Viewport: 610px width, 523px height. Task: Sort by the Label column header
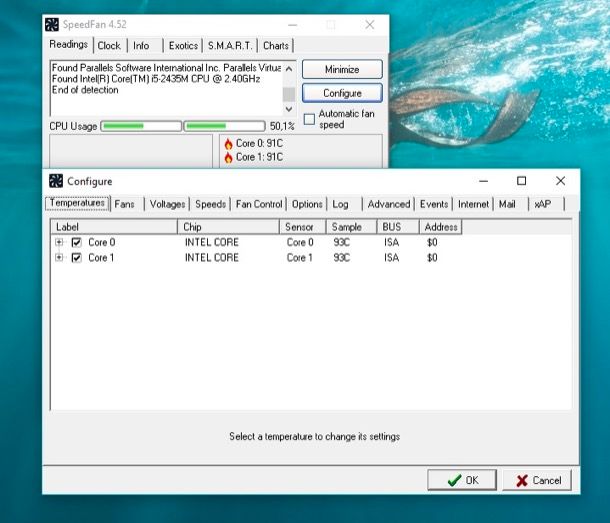click(x=114, y=227)
